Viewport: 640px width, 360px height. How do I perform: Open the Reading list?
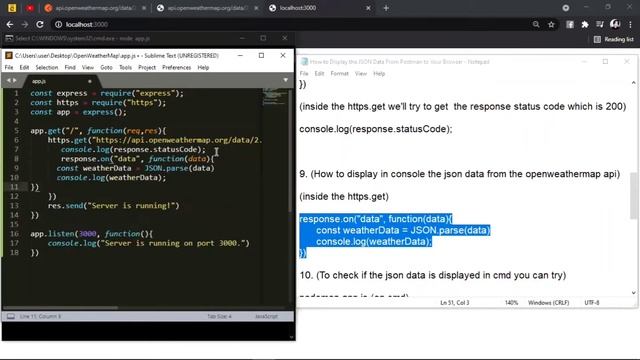613,39
